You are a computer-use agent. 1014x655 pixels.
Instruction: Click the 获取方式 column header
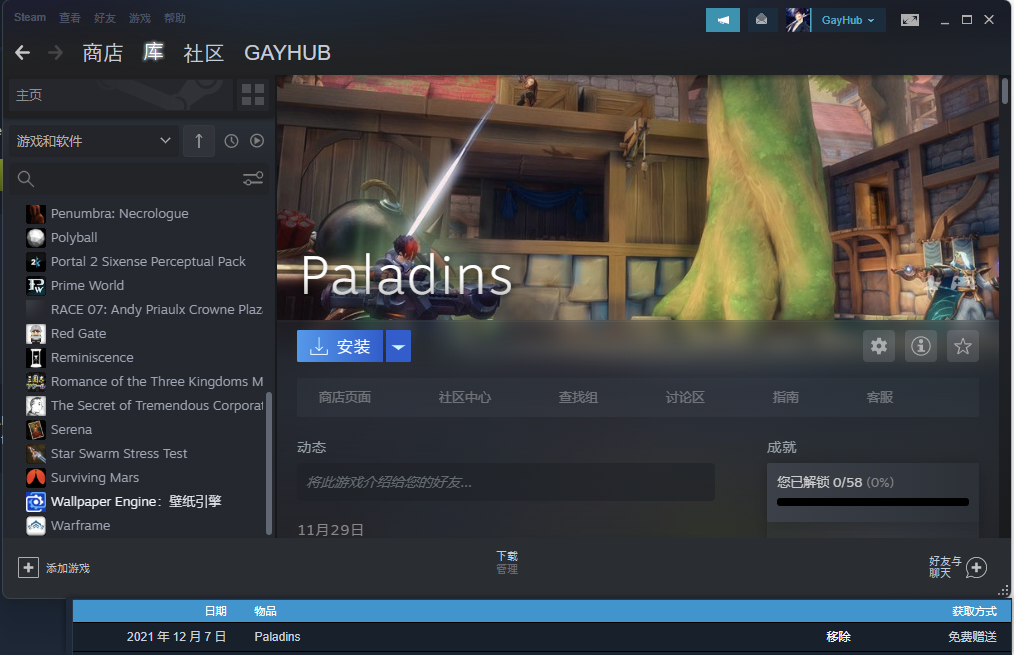(974, 611)
